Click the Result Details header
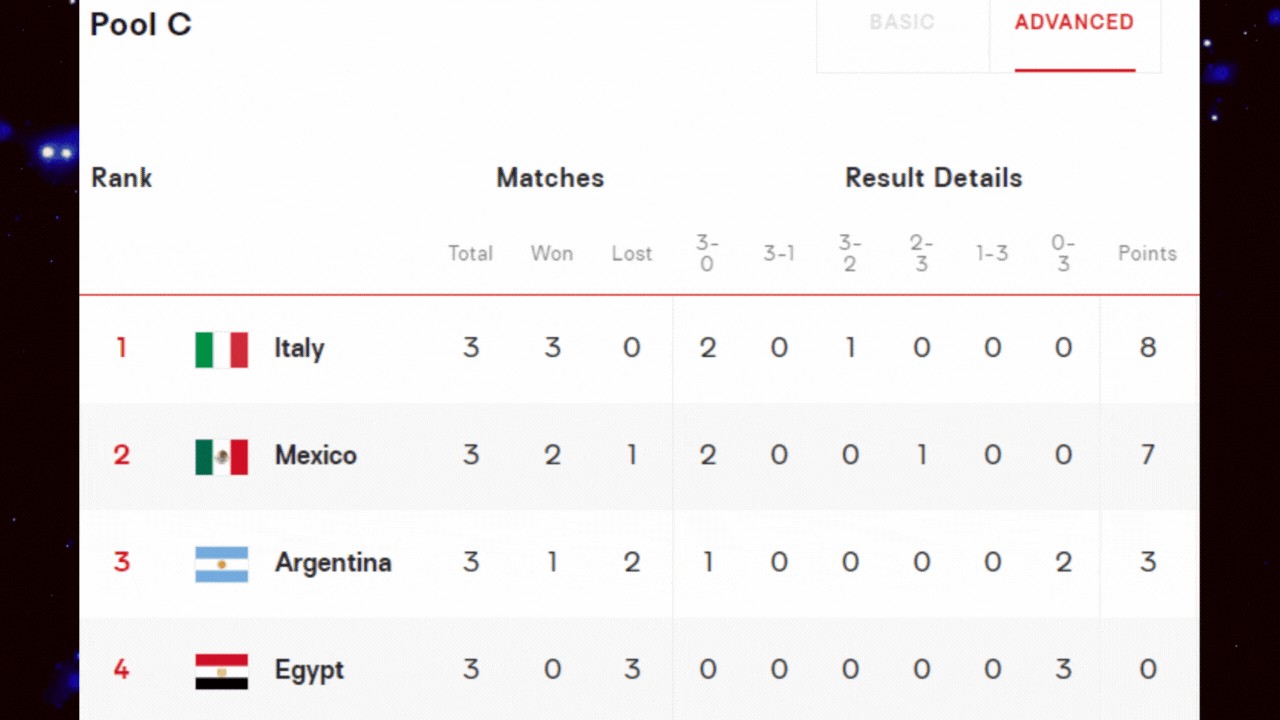Screen dimensions: 1280x720 [x=933, y=178]
